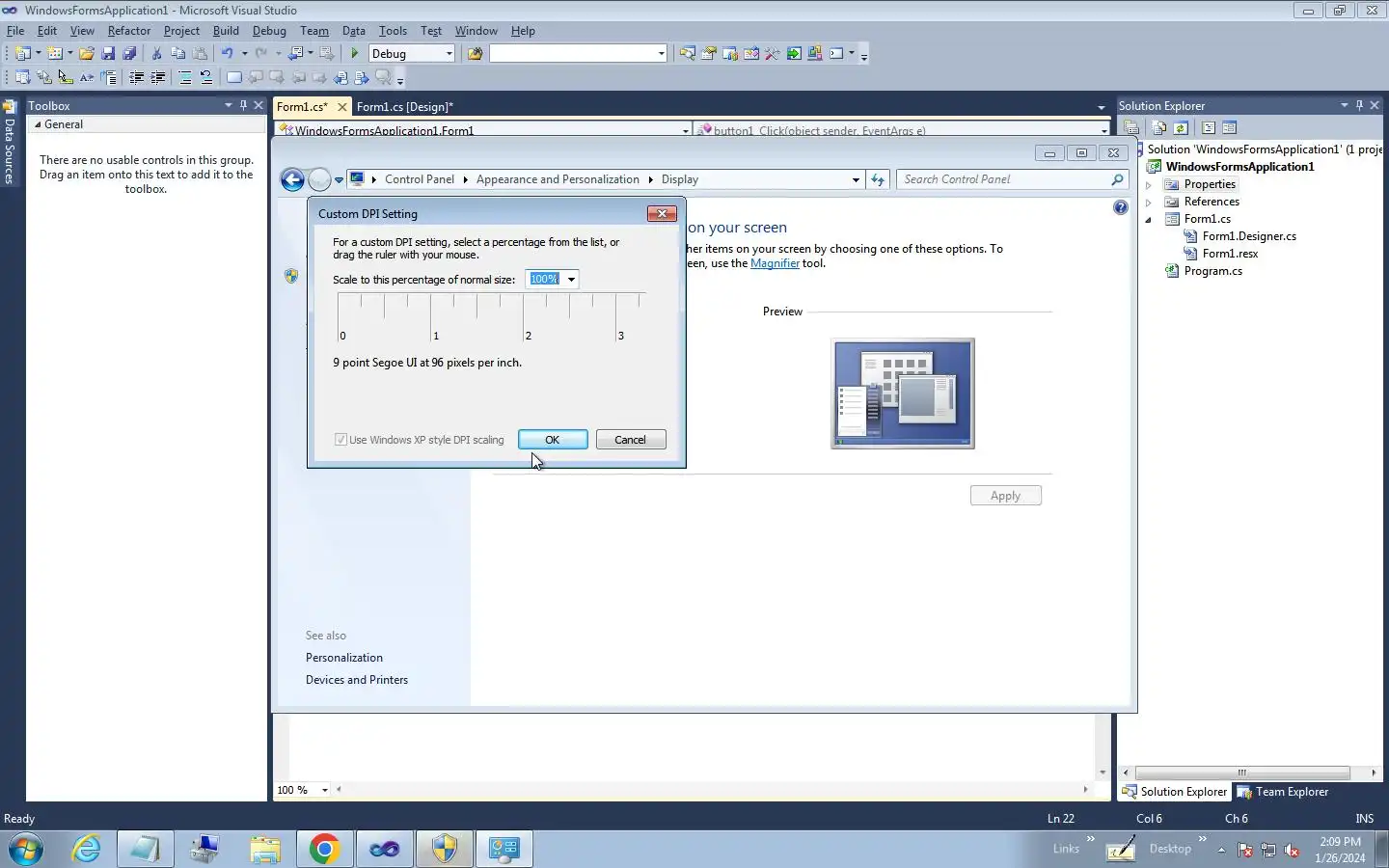This screenshot has width=1389, height=868.
Task: Open the Tools menu
Action: point(393,31)
